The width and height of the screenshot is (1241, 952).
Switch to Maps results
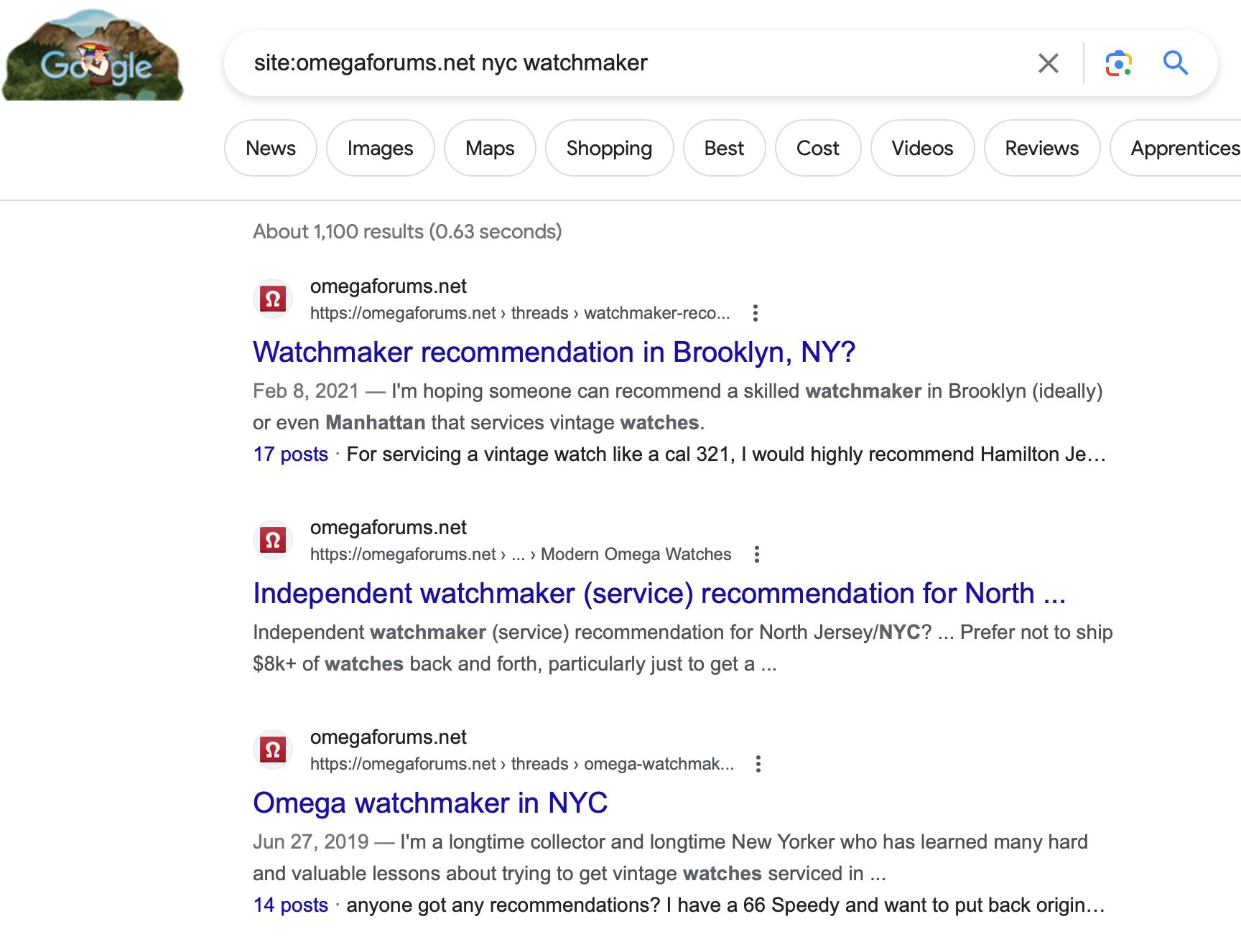490,148
